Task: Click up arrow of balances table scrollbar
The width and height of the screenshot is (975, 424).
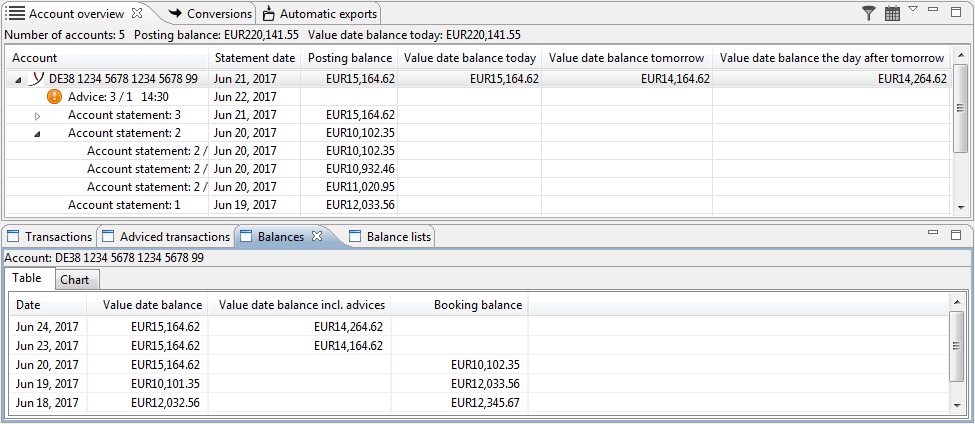Action: pyautogui.click(x=958, y=301)
